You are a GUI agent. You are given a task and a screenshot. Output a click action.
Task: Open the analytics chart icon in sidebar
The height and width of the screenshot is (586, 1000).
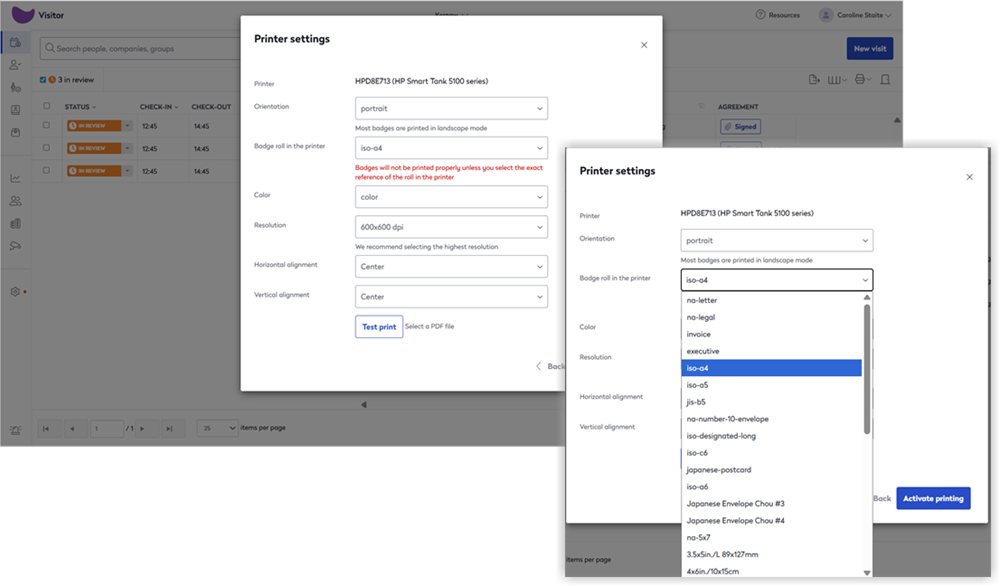[x=15, y=178]
